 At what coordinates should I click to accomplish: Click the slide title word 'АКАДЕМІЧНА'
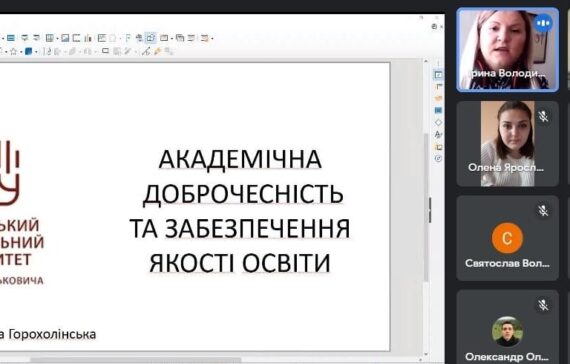click(x=240, y=159)
